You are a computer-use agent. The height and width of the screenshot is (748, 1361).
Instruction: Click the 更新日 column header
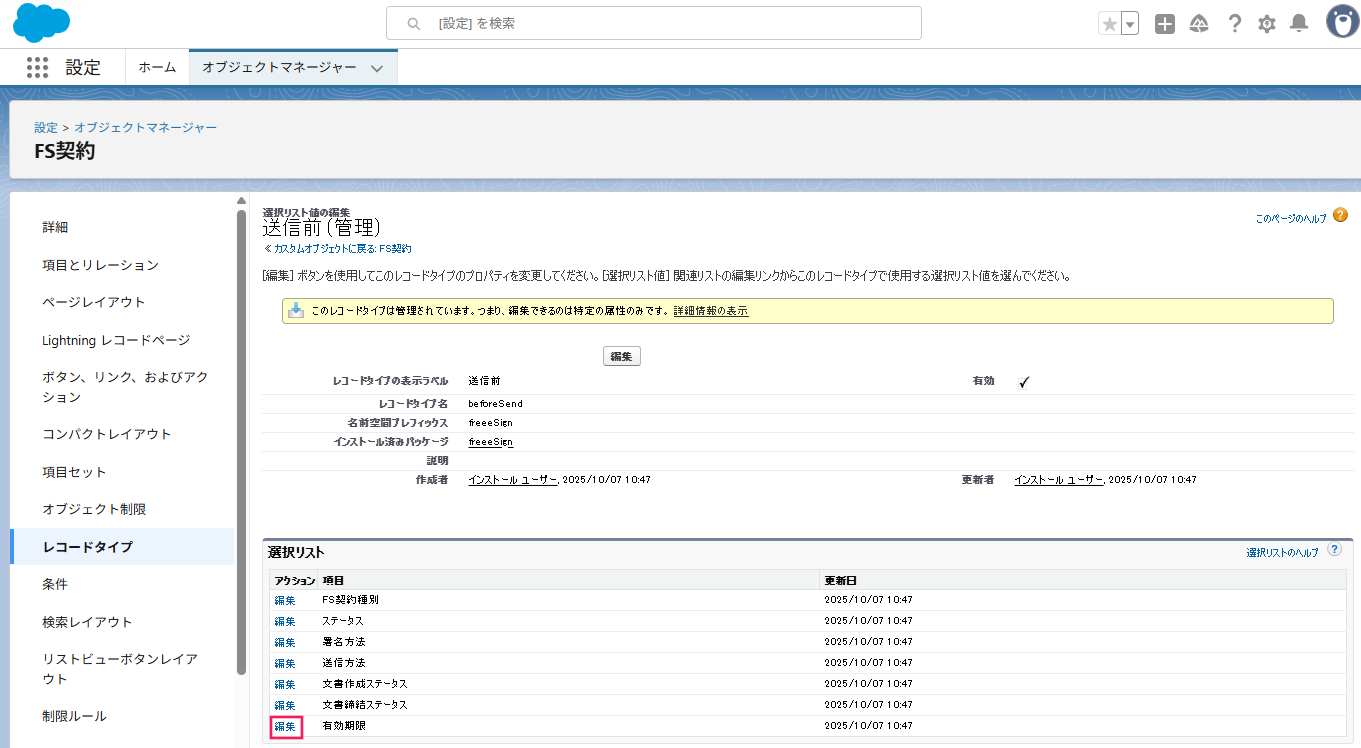840,580
